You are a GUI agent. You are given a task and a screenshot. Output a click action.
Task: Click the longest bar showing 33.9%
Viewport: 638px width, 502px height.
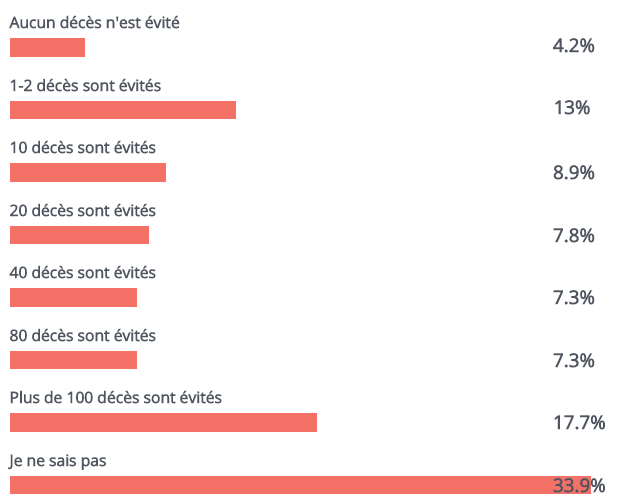click(x=300, y=485)
